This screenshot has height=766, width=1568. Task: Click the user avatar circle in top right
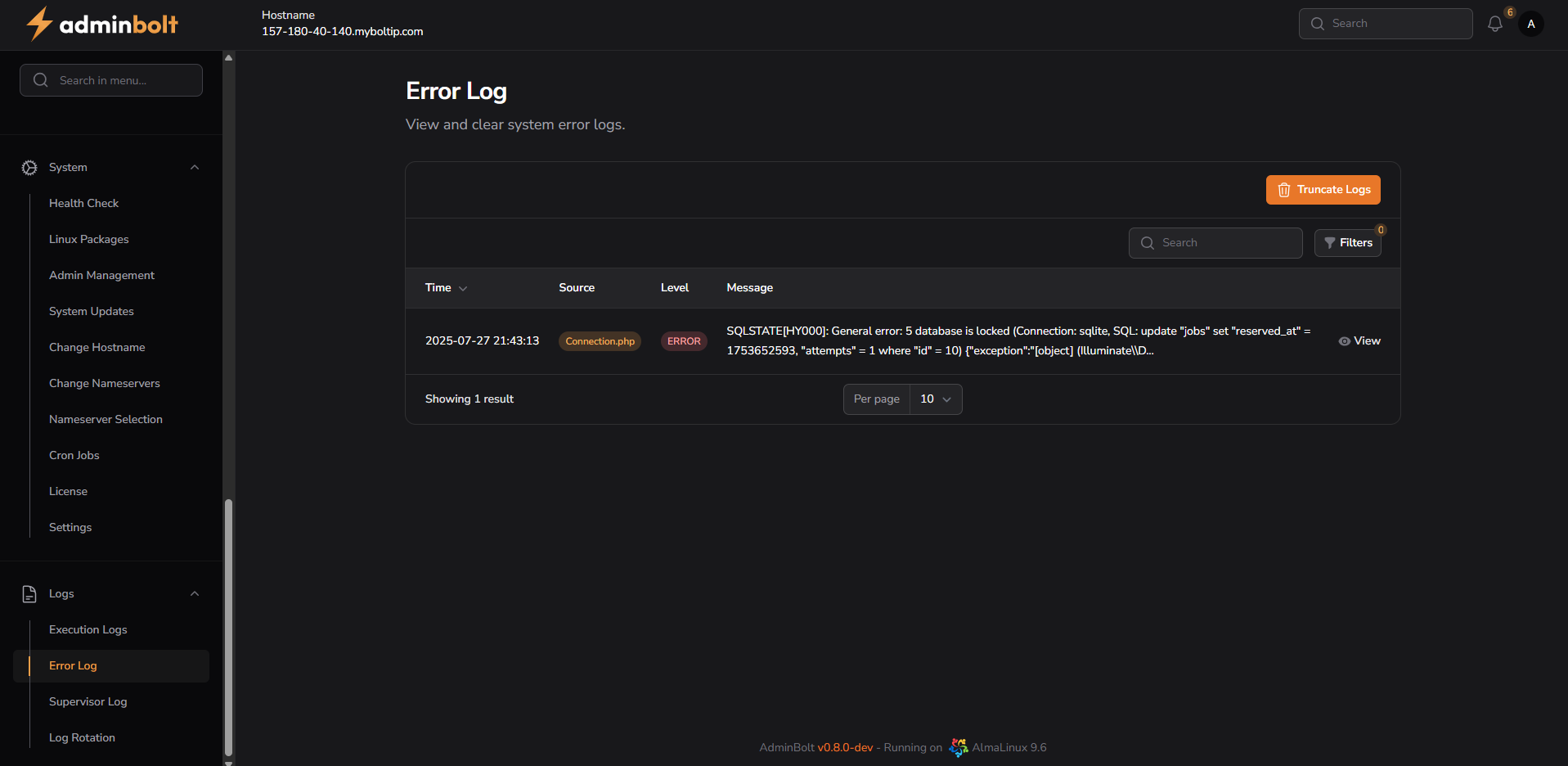(1531, 24)
